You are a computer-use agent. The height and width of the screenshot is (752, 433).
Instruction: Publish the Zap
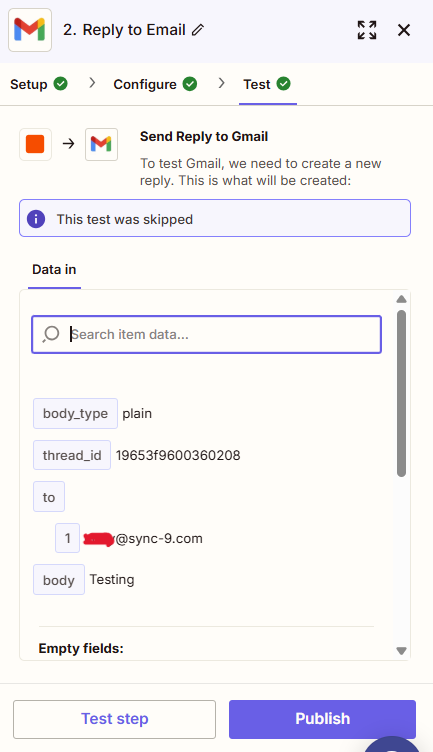[x=322, y=719]
